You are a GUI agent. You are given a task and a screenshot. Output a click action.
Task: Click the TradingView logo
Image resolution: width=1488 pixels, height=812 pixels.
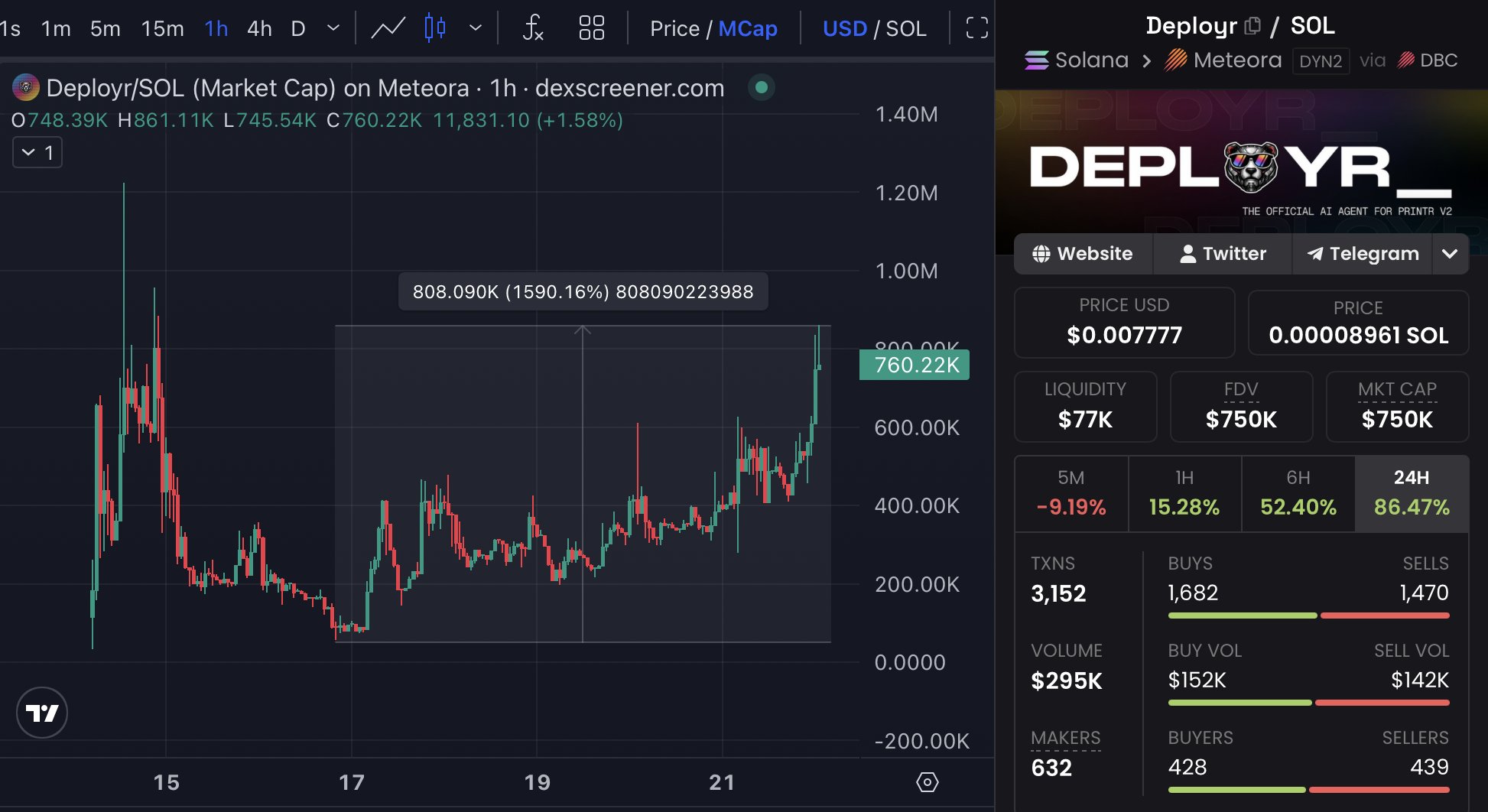(x=42, y=713)
